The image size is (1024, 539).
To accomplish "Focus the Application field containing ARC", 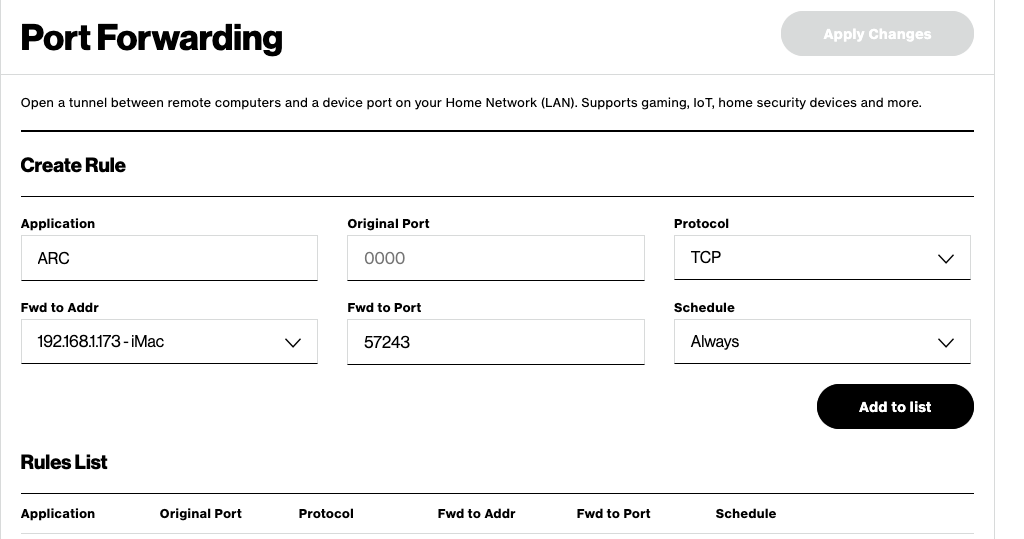I will pyautogui.click(x=169, y=258).
